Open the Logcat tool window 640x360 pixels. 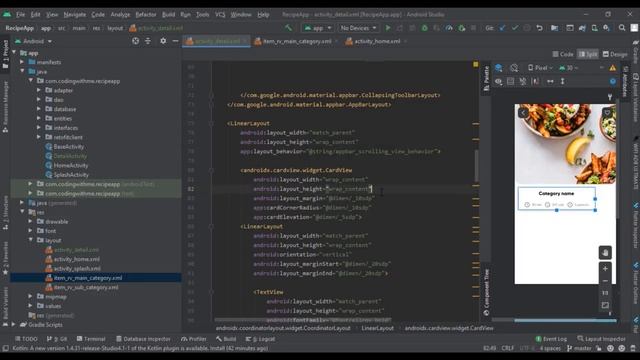pos(260,339)
